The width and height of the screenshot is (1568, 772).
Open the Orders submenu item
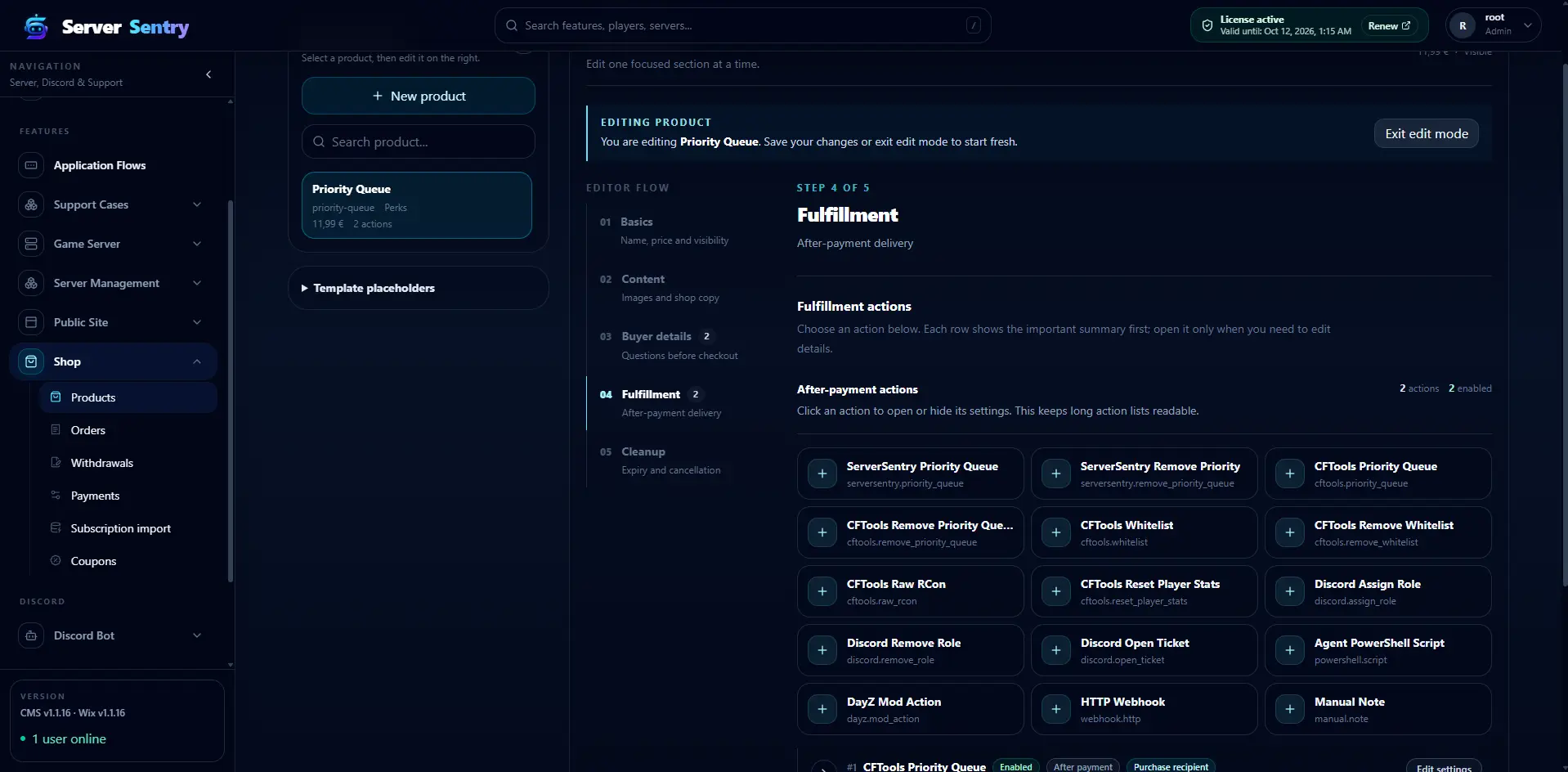[128, 430]
